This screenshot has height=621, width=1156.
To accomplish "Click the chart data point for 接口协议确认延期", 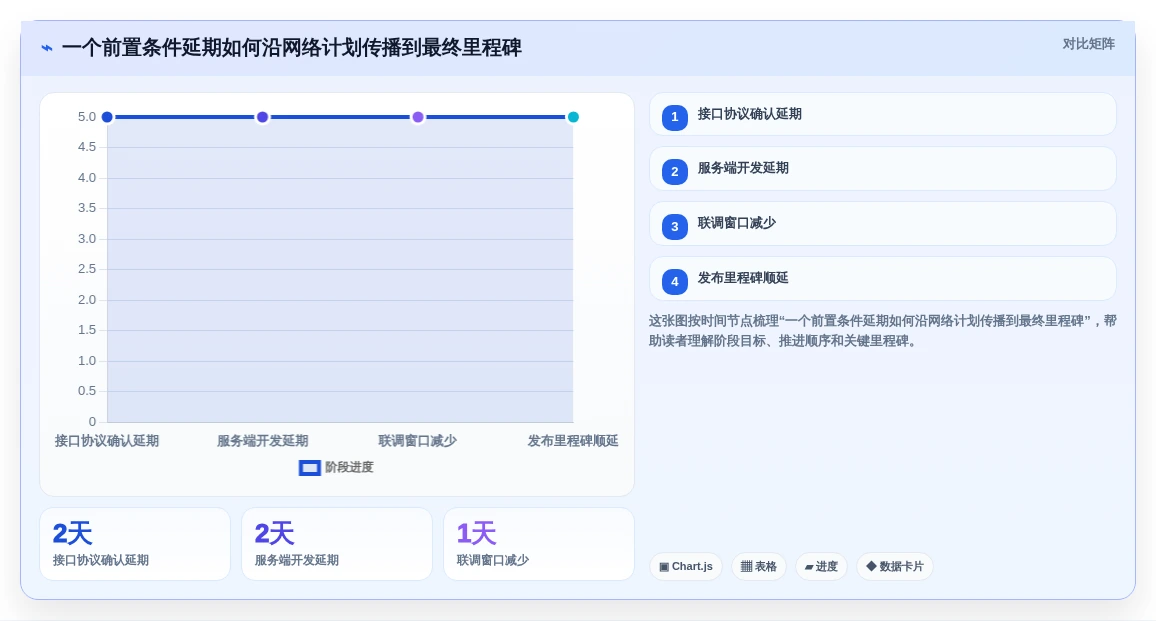I will (x=107, y=117).
